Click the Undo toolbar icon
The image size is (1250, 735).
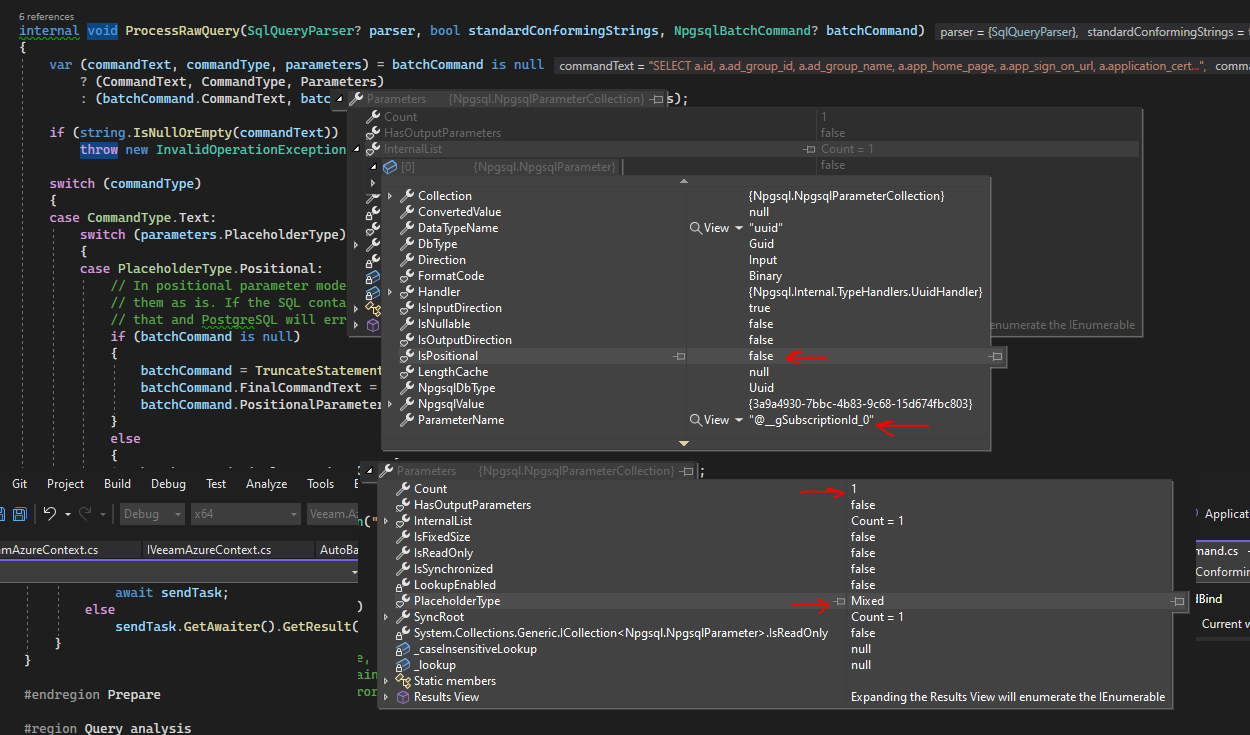pyautogui.click(x=50, y=514)
